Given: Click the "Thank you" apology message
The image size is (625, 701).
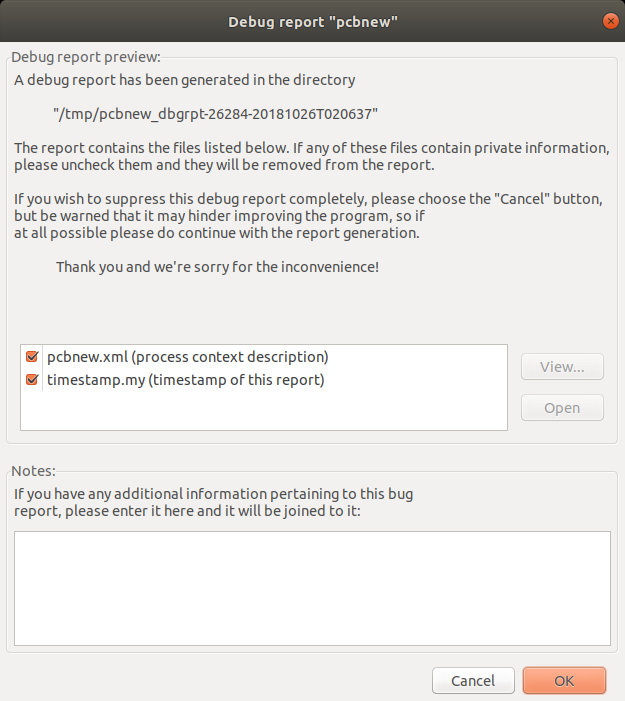Looking at the screenshot, I should coord(217,267).
